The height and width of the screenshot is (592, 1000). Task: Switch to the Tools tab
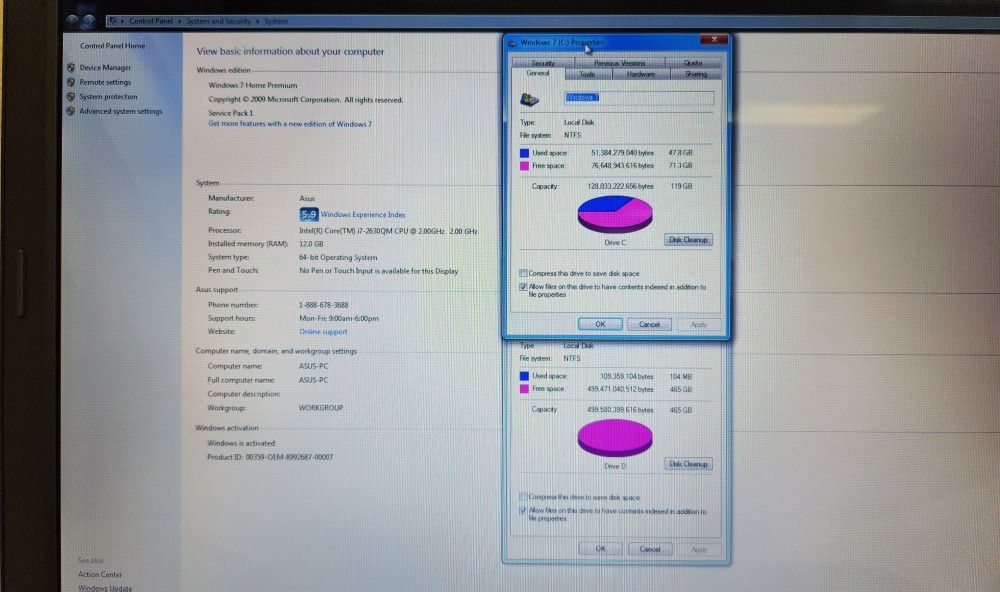(589, 74)
